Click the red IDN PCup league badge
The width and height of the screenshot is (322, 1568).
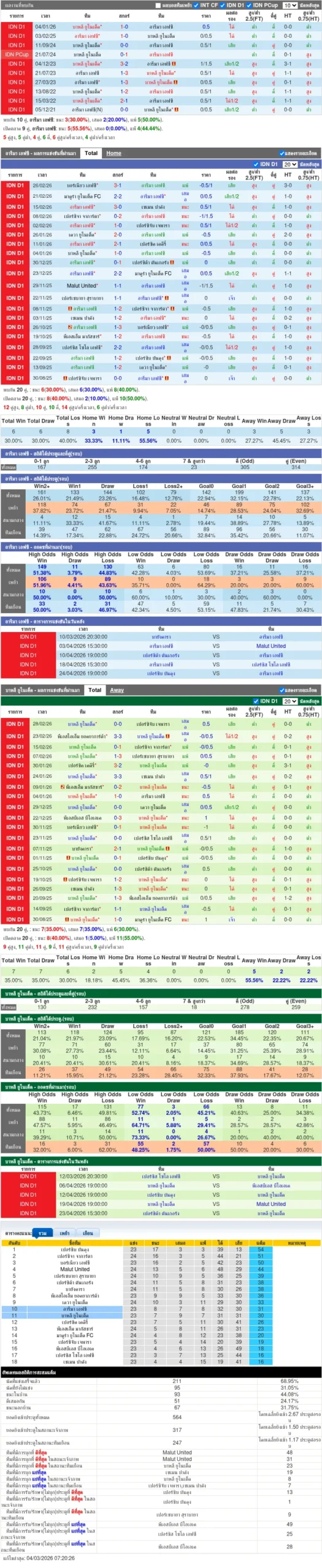(x=17, y=55)
